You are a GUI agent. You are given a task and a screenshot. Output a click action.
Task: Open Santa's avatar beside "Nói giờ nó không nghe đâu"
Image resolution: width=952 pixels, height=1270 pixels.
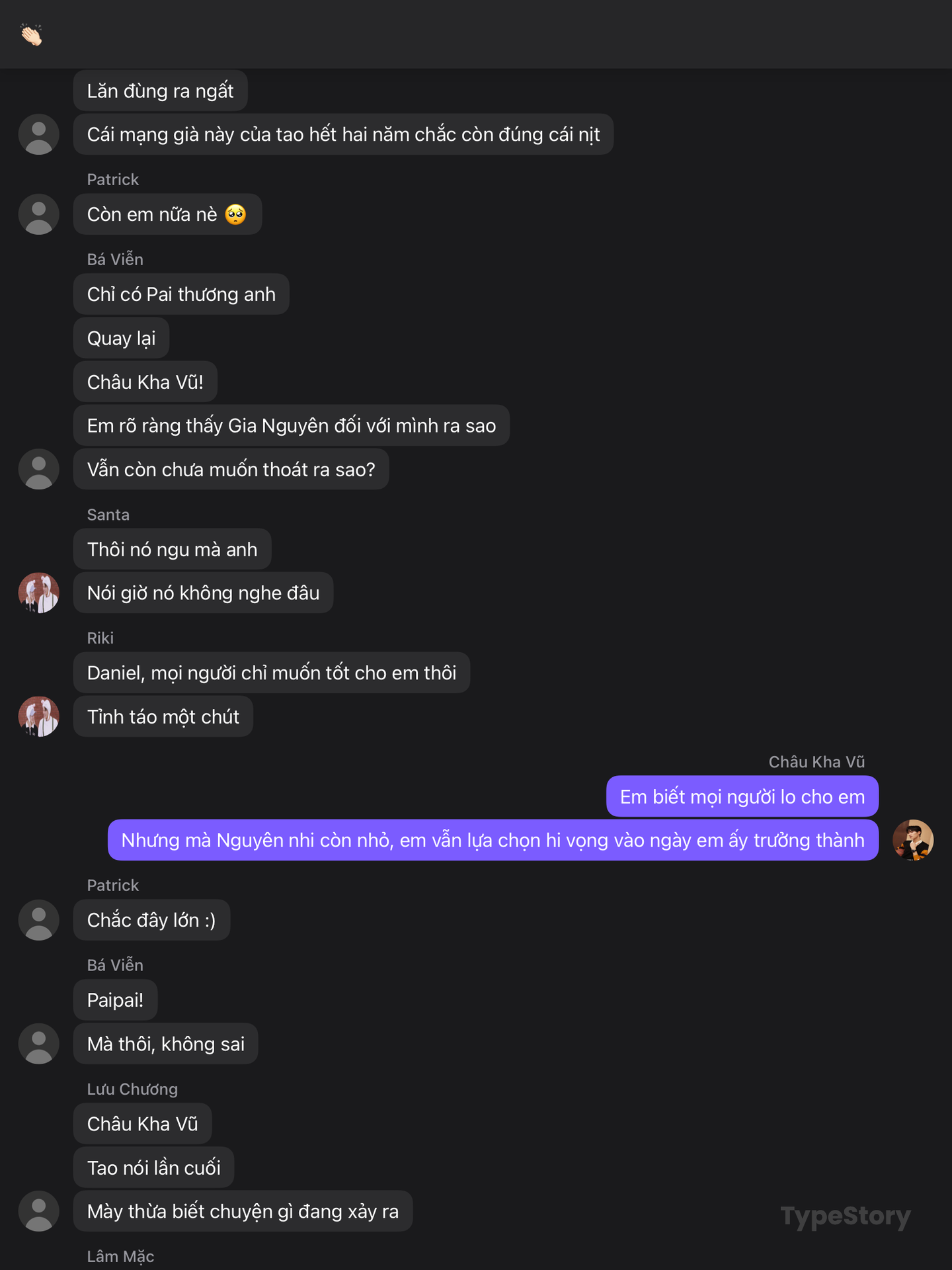tap(39, 593)
